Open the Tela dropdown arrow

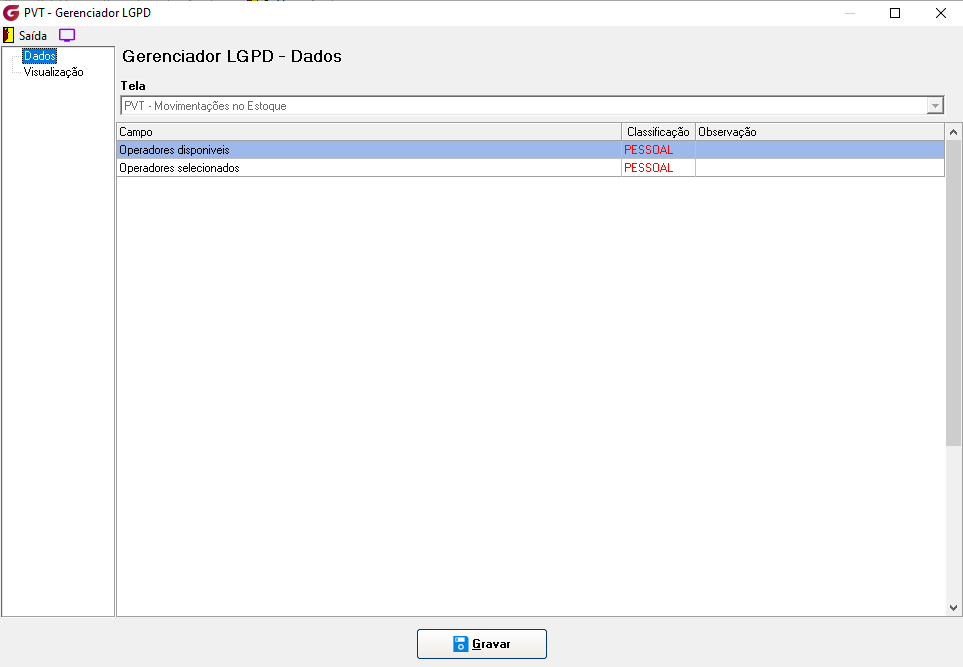click(935, 106)
